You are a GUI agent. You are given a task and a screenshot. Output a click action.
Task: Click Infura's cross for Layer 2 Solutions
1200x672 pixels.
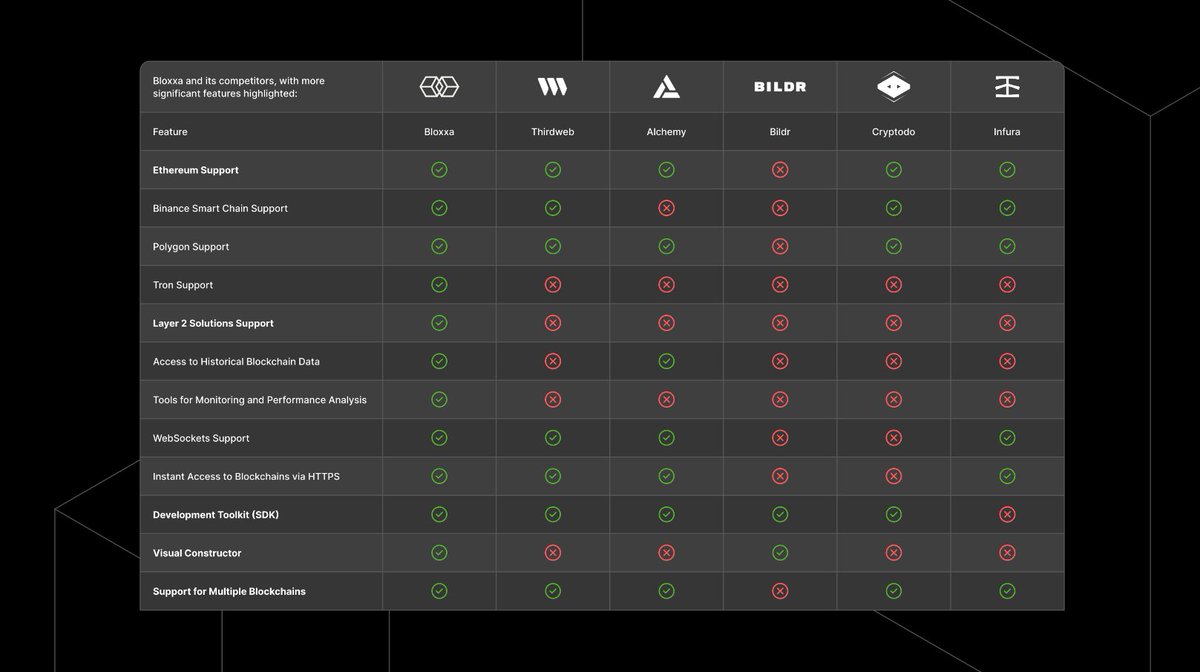[1007, 323]
